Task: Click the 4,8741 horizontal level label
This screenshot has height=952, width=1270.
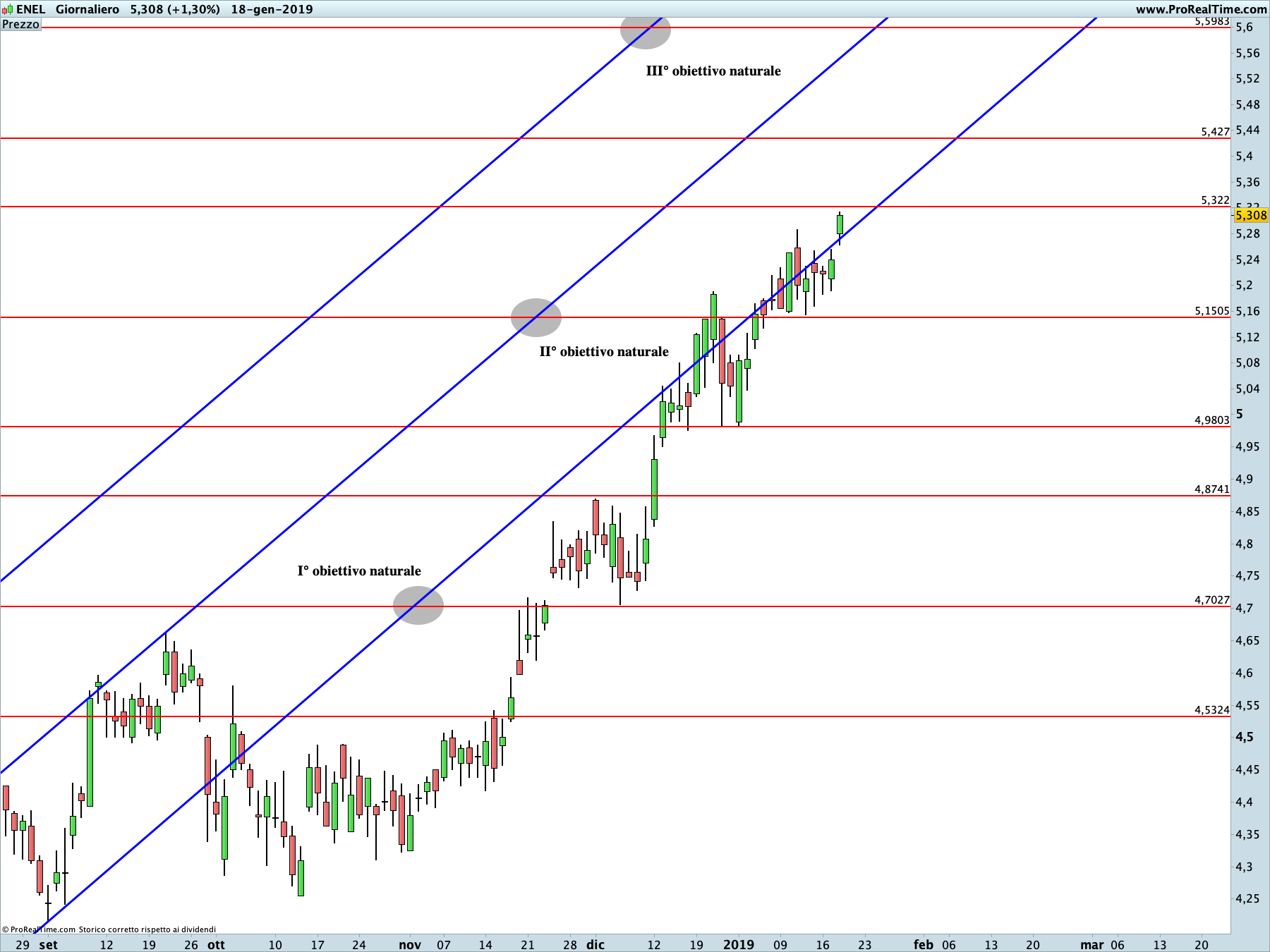Action: [x=1212, y=489]
